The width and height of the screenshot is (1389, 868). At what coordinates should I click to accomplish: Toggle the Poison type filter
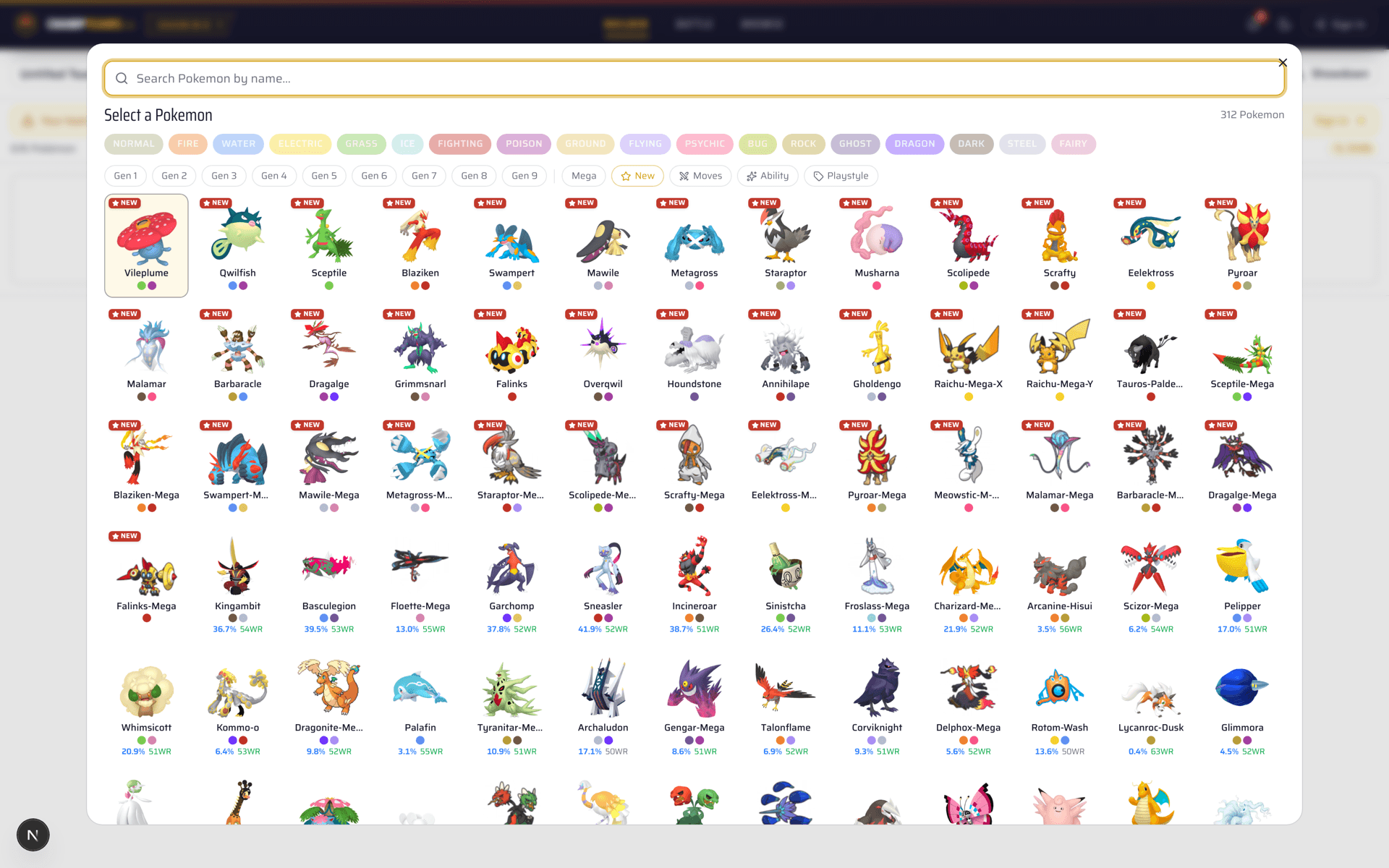(524, 144)
